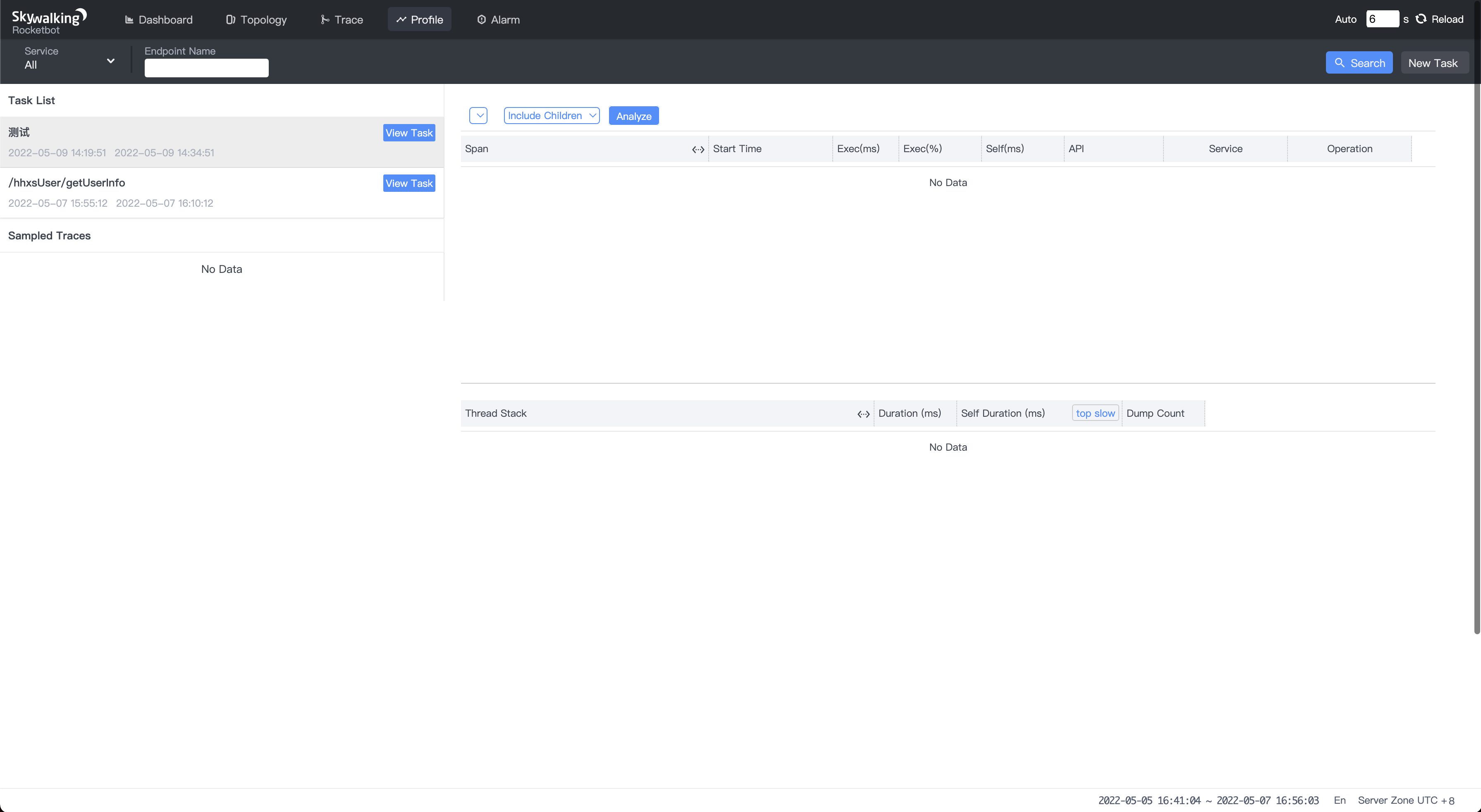Click the Endpoint Name input field
Screen dimensions: 1481x812
tap(206, 67)
